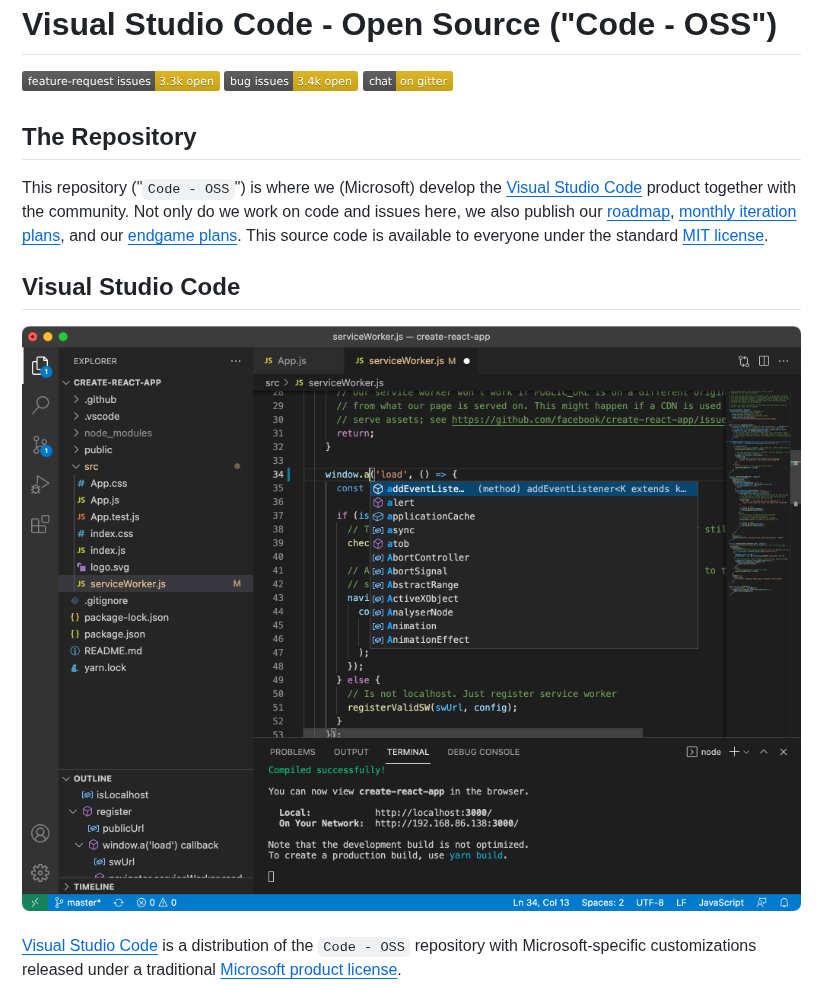Switch to the DEBUG CONSOLE tab
Screen dimensions: 819x986
pos(484,752)
